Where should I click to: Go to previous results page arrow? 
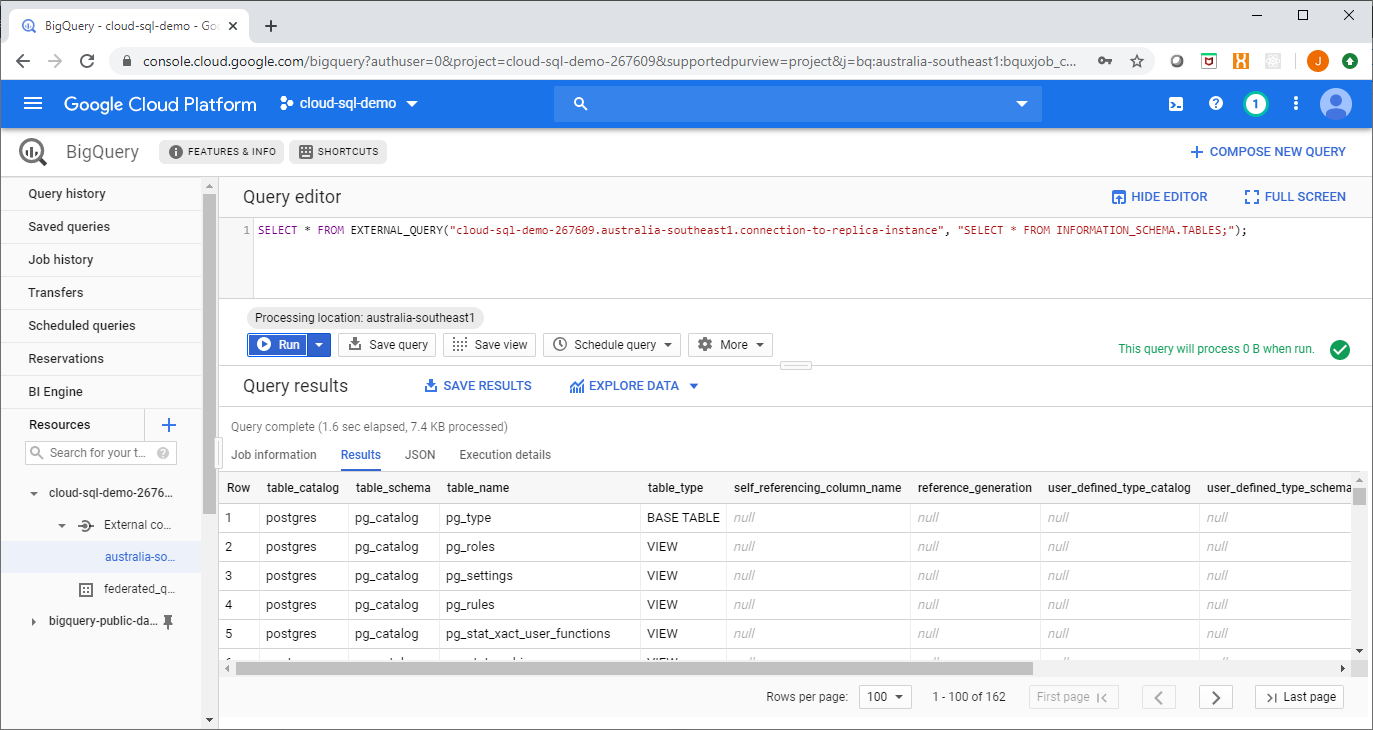[1158, 697]
